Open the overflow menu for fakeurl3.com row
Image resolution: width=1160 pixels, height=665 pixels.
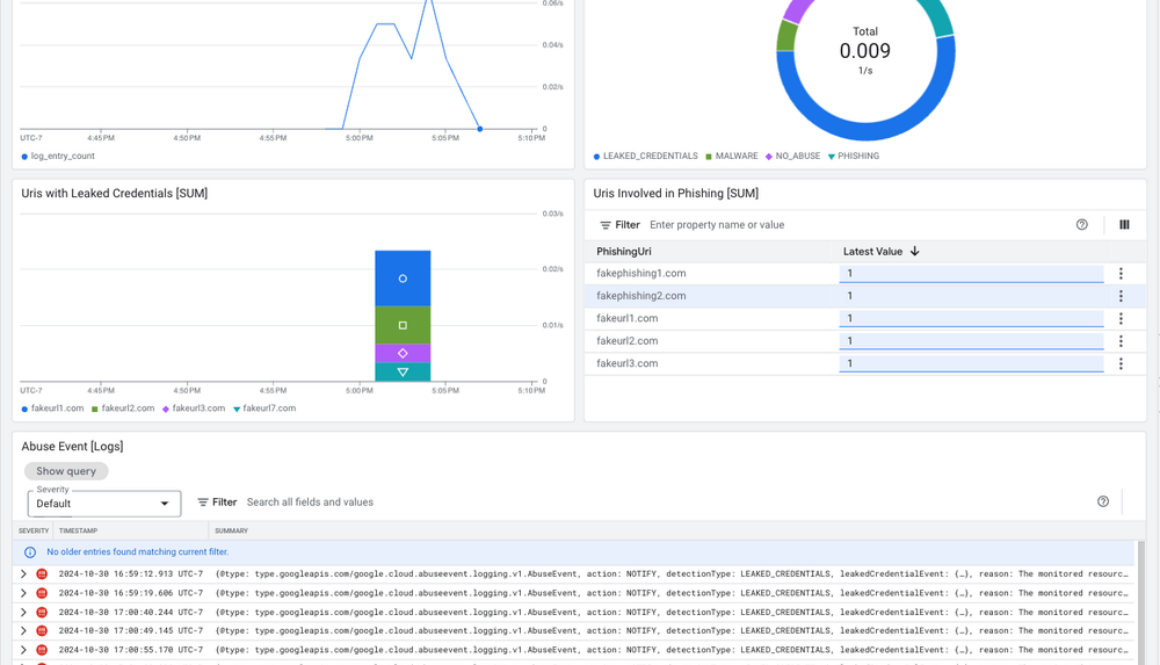pyautogui.click(x=1121, y=363)
